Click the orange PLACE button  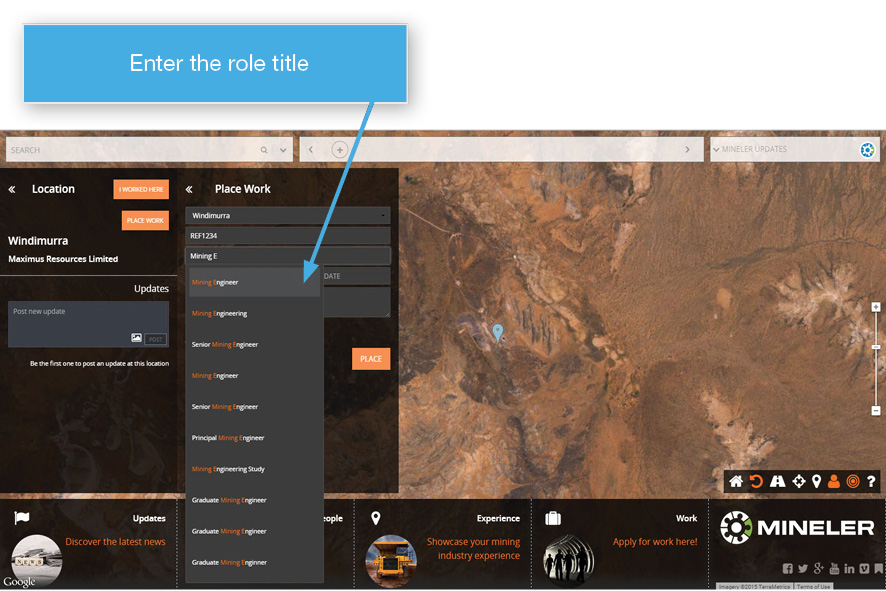pos(370,359)
